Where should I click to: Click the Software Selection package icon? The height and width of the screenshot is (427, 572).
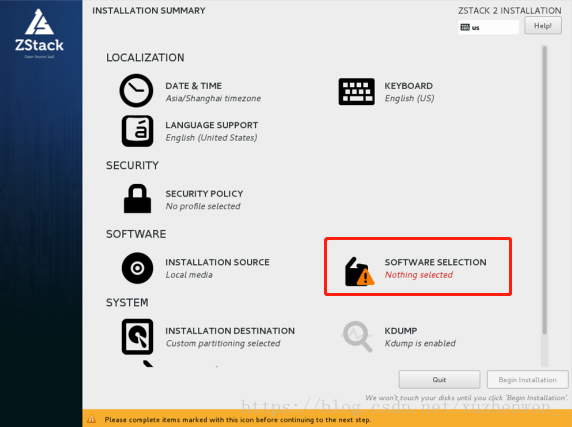point(359,272)
